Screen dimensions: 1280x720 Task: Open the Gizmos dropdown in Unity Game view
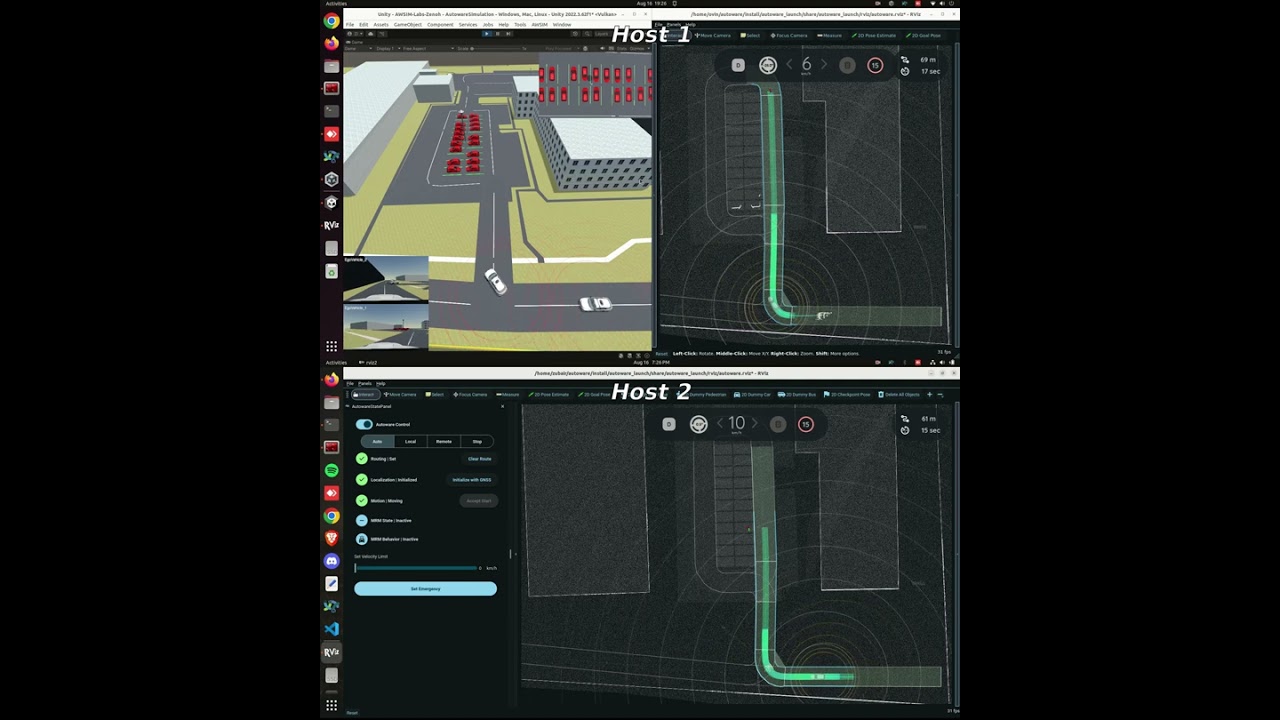640,48
